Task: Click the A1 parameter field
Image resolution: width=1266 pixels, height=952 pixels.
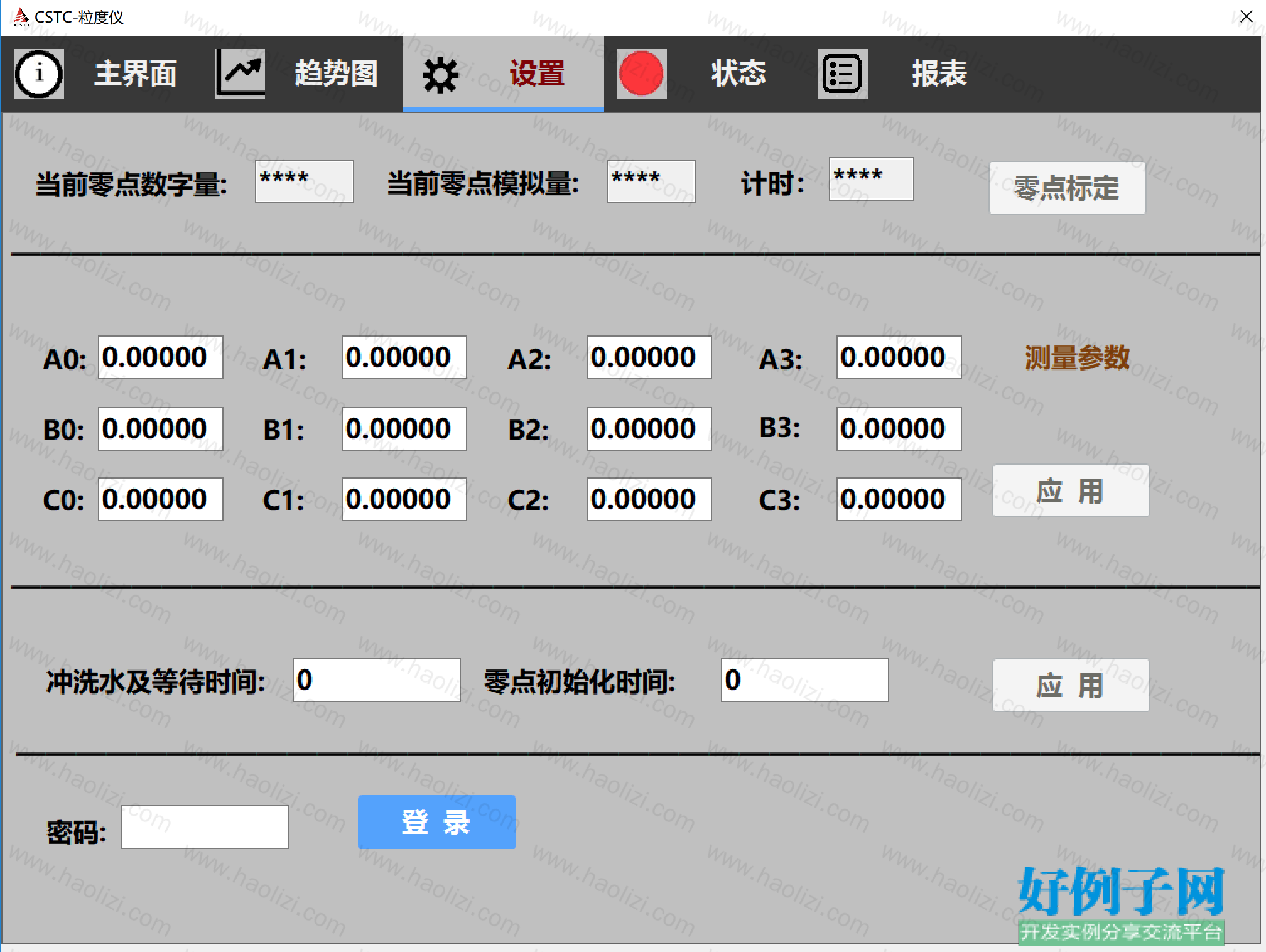Action: (x=404, y=357)
